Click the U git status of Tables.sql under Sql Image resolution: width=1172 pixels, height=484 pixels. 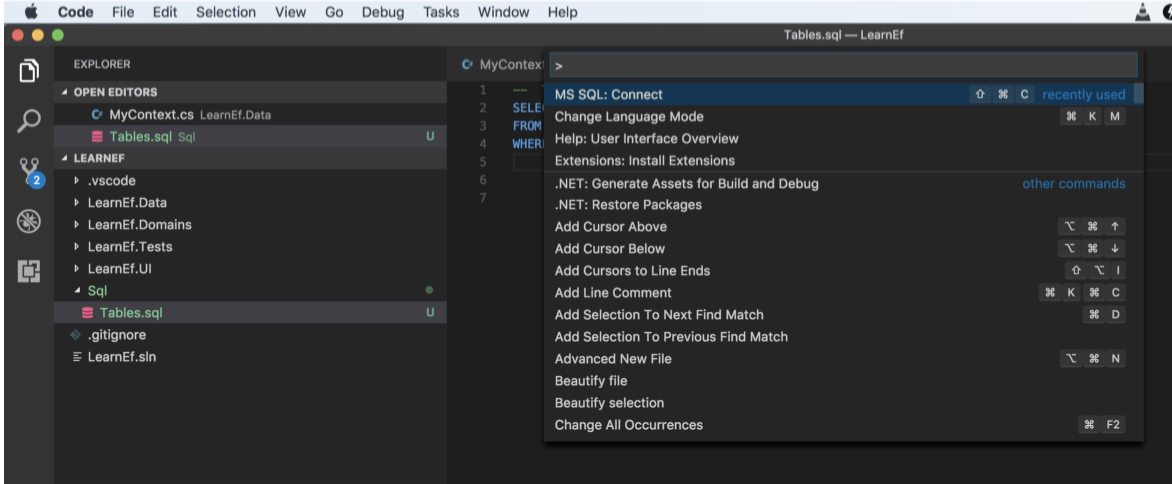(430, 313)
